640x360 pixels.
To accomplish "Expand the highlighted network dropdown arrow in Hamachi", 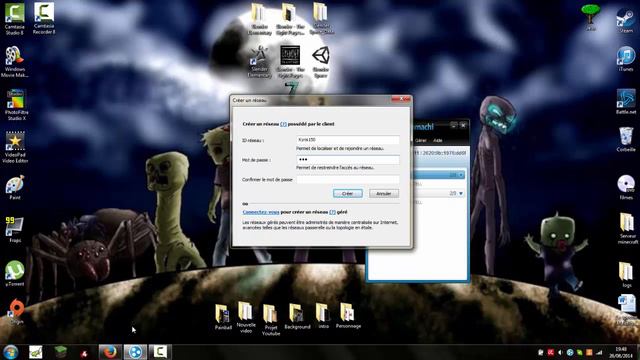I will point(461,175).
